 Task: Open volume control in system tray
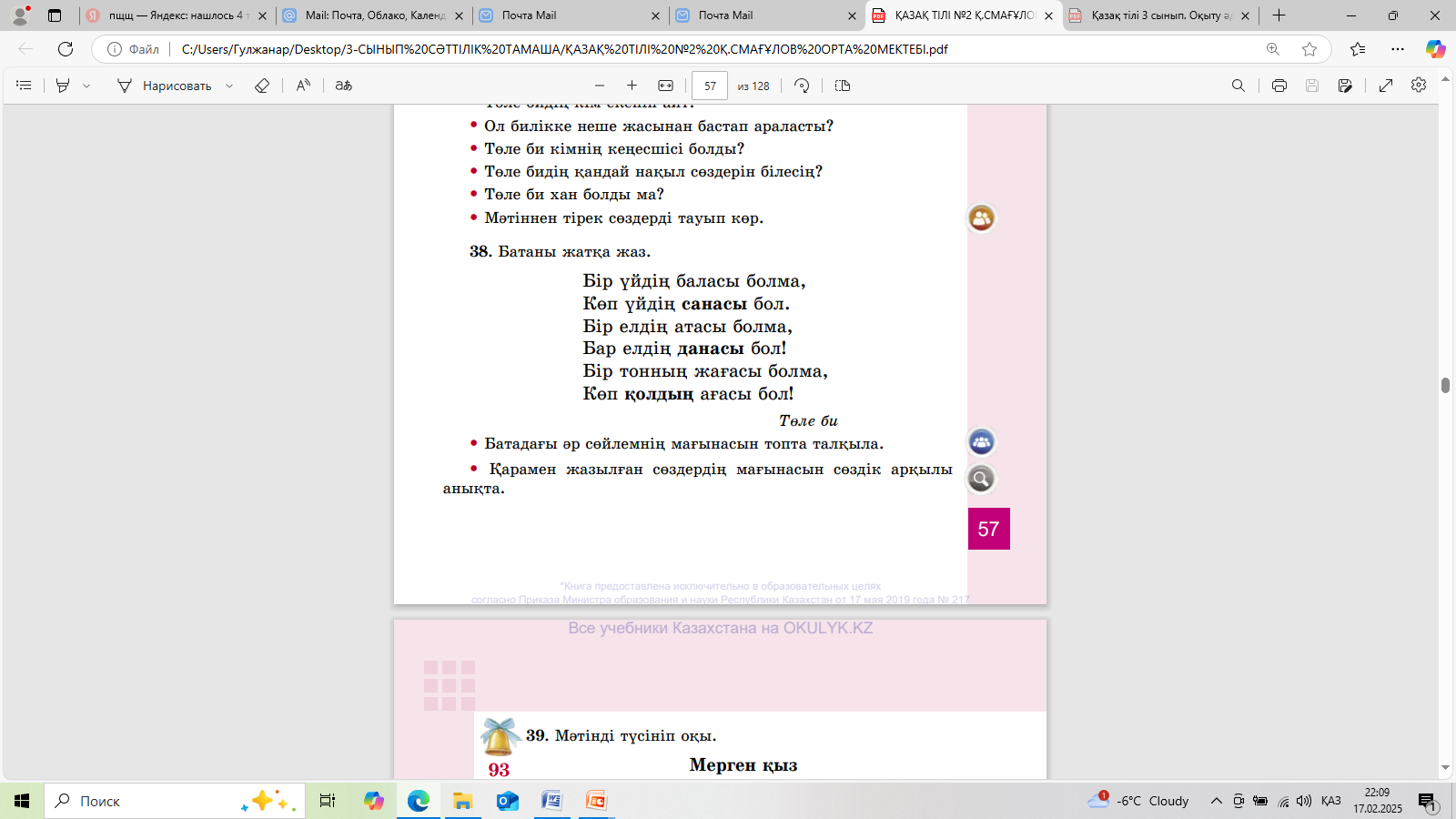pyautogui.click(x=1304, y=801)
